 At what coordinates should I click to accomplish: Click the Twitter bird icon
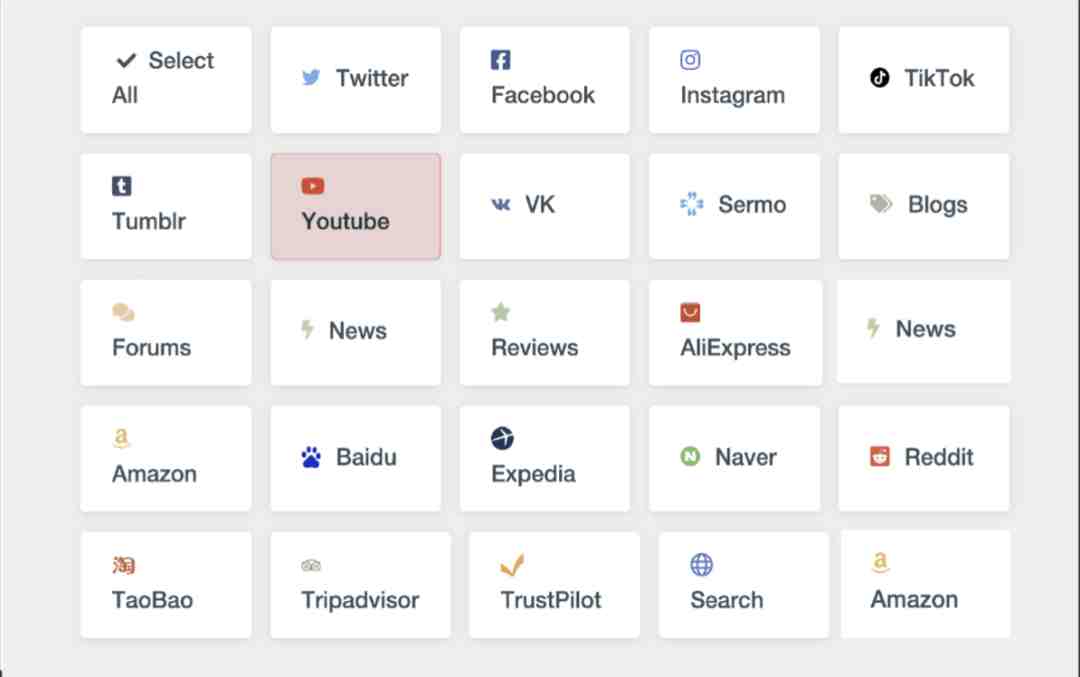pos(311,77)
